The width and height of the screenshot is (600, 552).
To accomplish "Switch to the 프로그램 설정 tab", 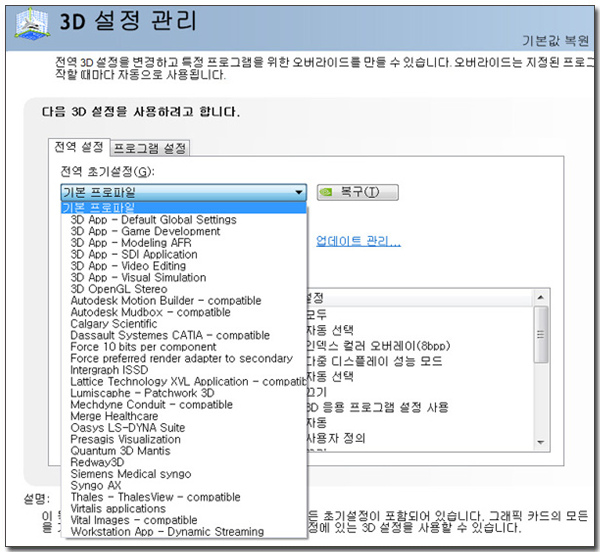I will pyautogui.click(x=150, y=148).
